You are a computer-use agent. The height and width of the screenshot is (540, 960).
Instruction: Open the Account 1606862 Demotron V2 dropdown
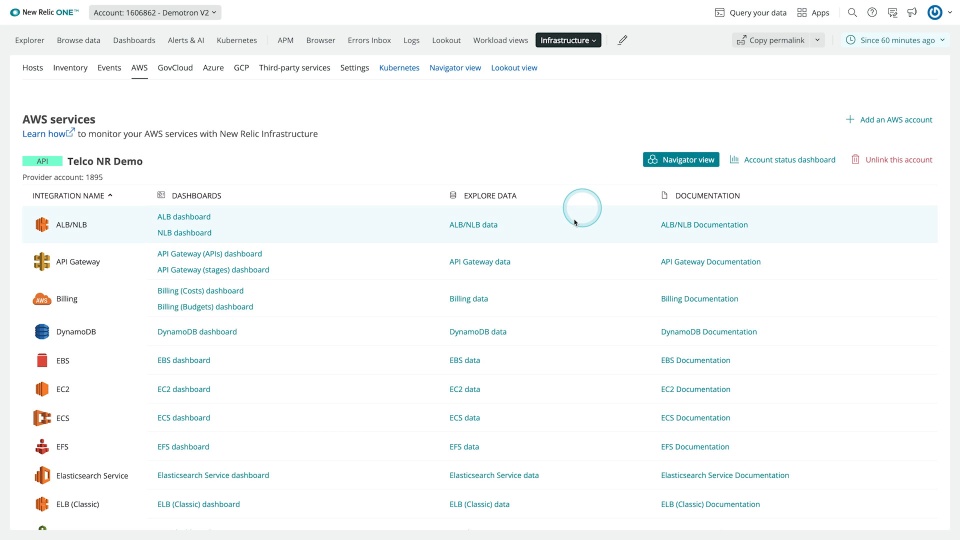tap(155, 12)
